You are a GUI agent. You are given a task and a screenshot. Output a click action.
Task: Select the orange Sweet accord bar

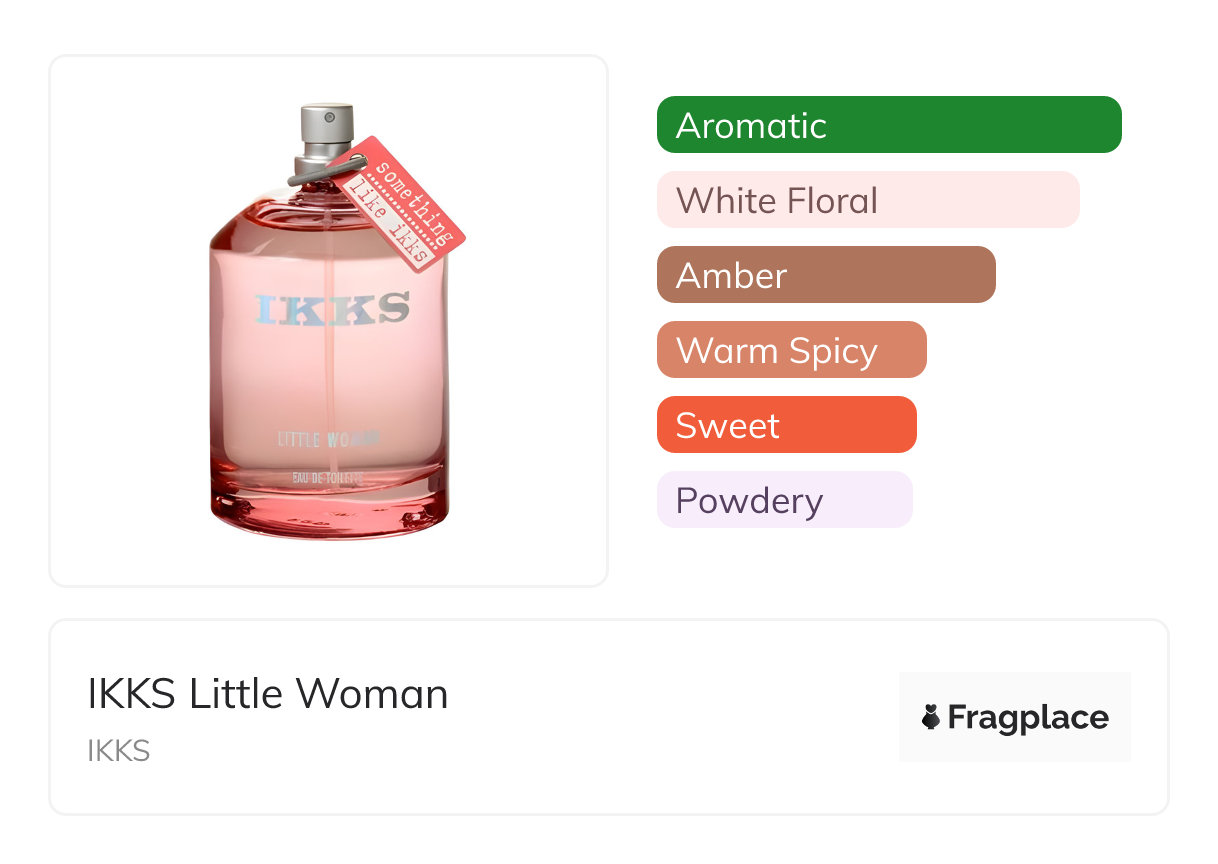tap(786, 425)
